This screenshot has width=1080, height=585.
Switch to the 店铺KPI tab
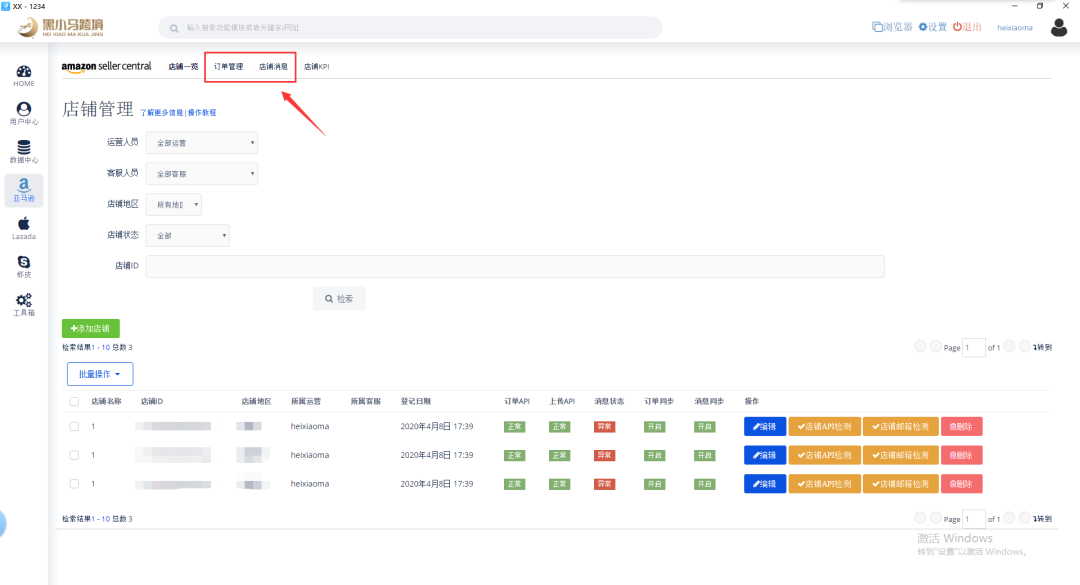pyautogui.click(x=316, y=67)
